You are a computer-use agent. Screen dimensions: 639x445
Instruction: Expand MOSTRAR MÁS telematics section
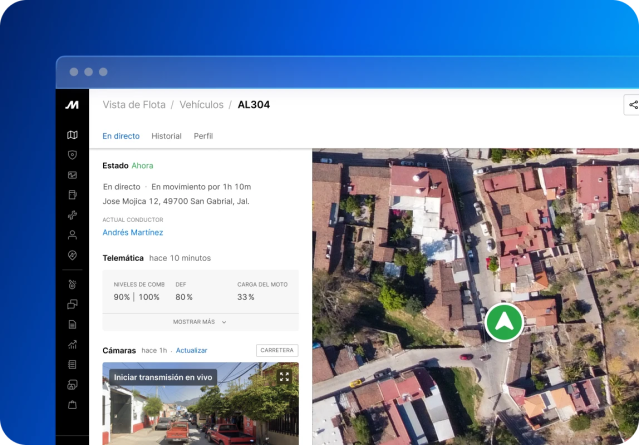200,322
